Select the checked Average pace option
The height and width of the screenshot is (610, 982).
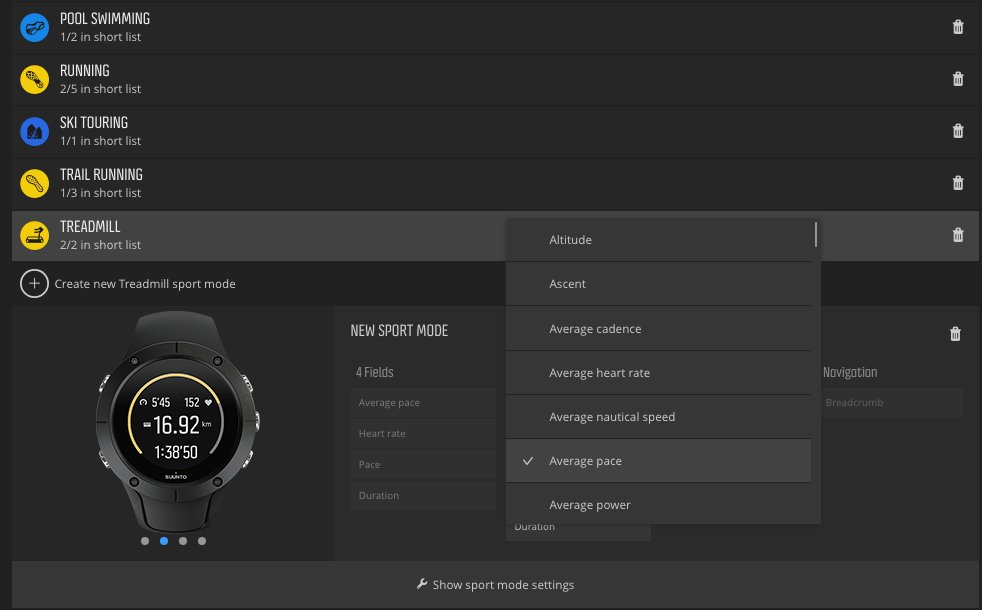point(658,461)
